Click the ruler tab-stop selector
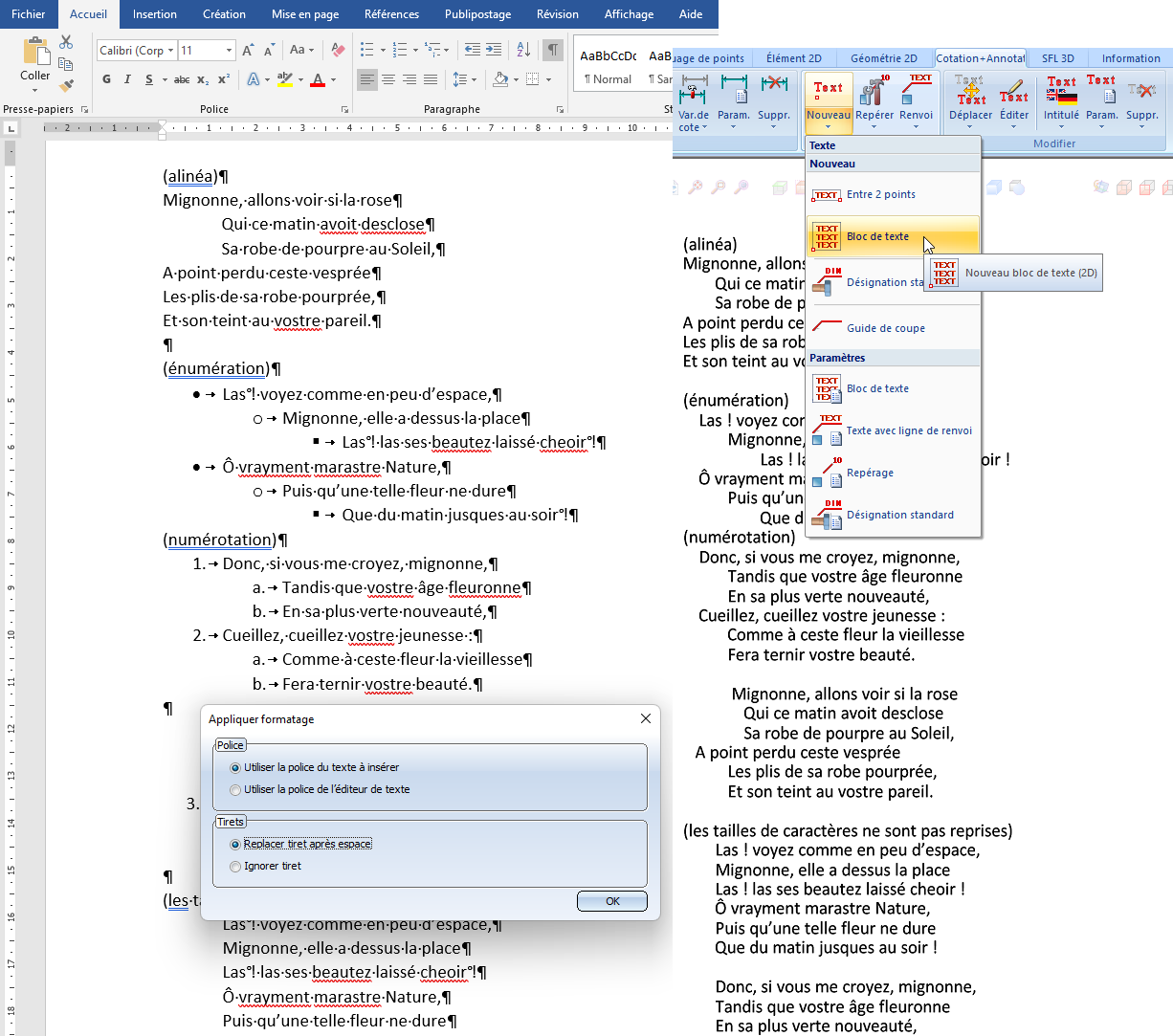Screen dimensions: 1173x1036 pos(11,128)
